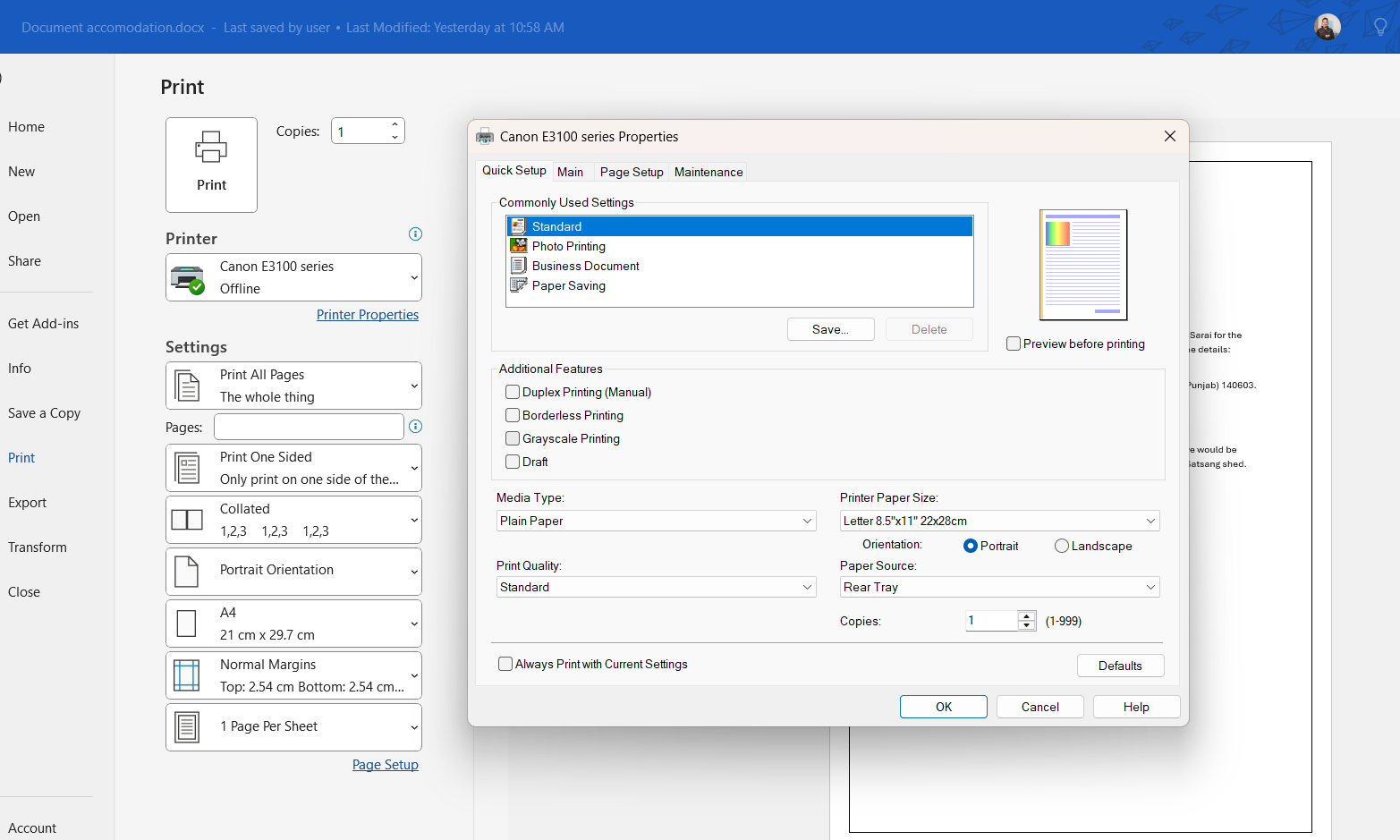Open the Page Setup tab in printer properties
This screenshot has width=1400, height=840.
pyautogui.click(x=631, y=171)
